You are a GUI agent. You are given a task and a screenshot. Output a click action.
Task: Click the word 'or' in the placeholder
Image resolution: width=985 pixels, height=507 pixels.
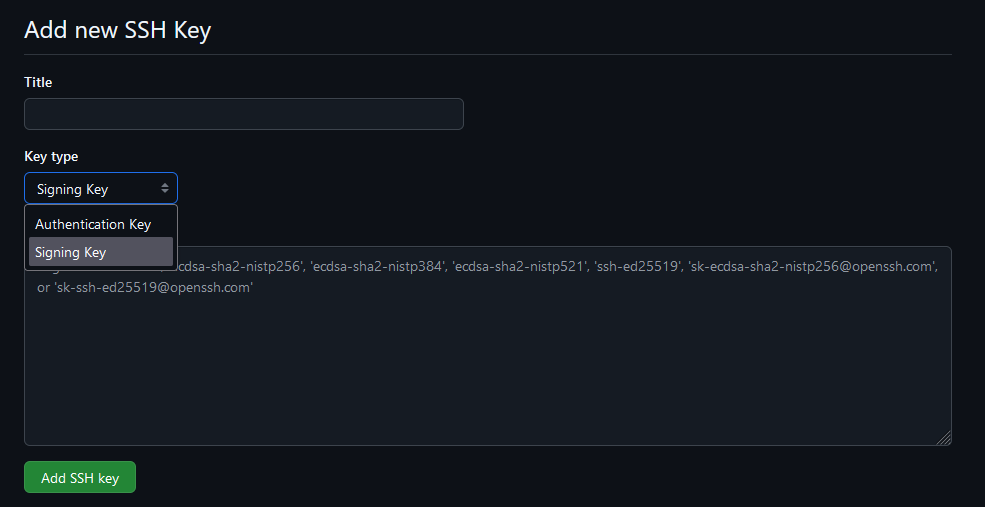[x=43, y=288]
